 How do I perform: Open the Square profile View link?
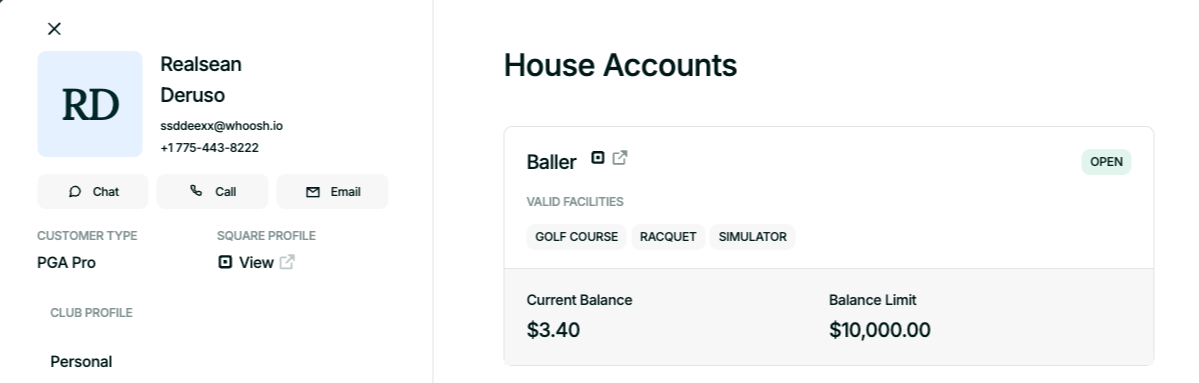click(256, 262)
